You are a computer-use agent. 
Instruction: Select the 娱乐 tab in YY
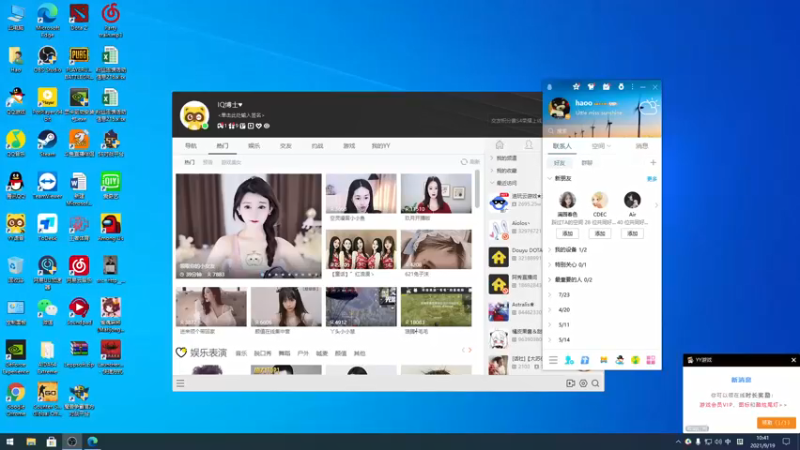(x=254, y=146)
